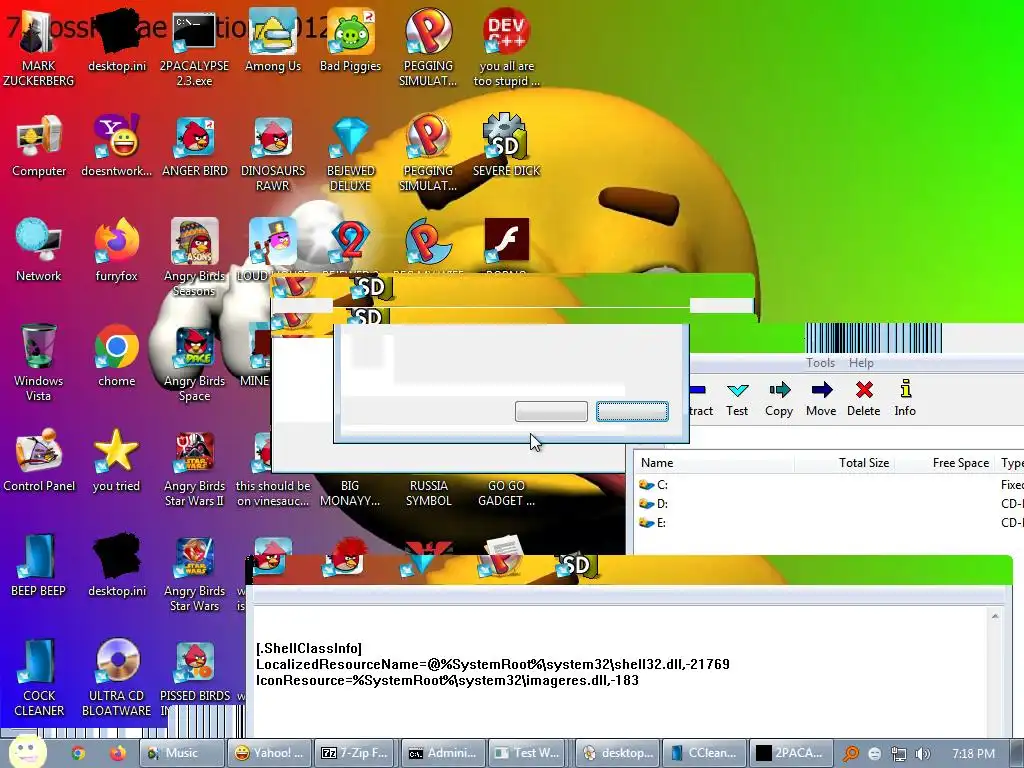
Task: Click the network tray icon
Action: pyautogui.click(x=899, y=754)
